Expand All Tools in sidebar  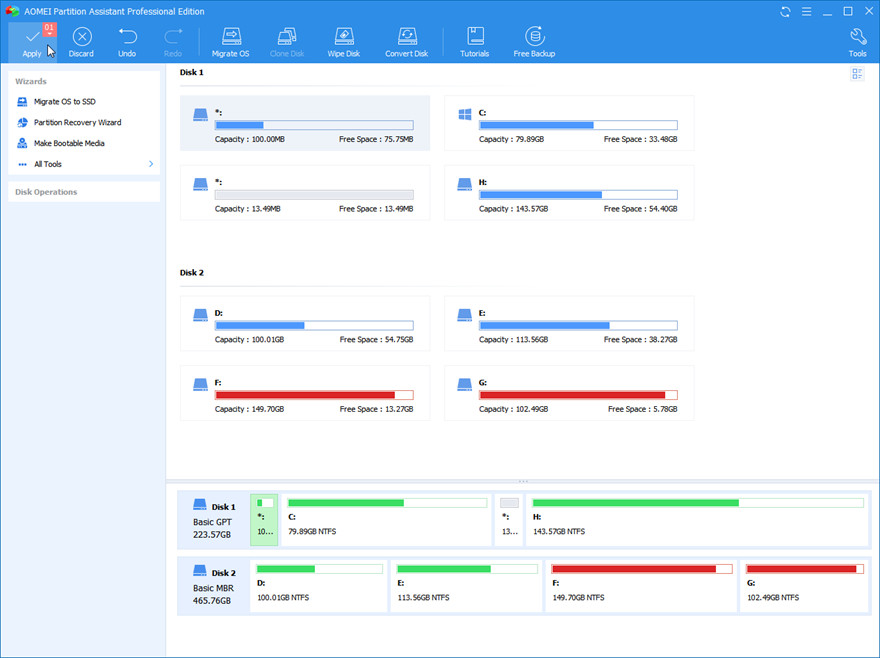pos(84,164)
